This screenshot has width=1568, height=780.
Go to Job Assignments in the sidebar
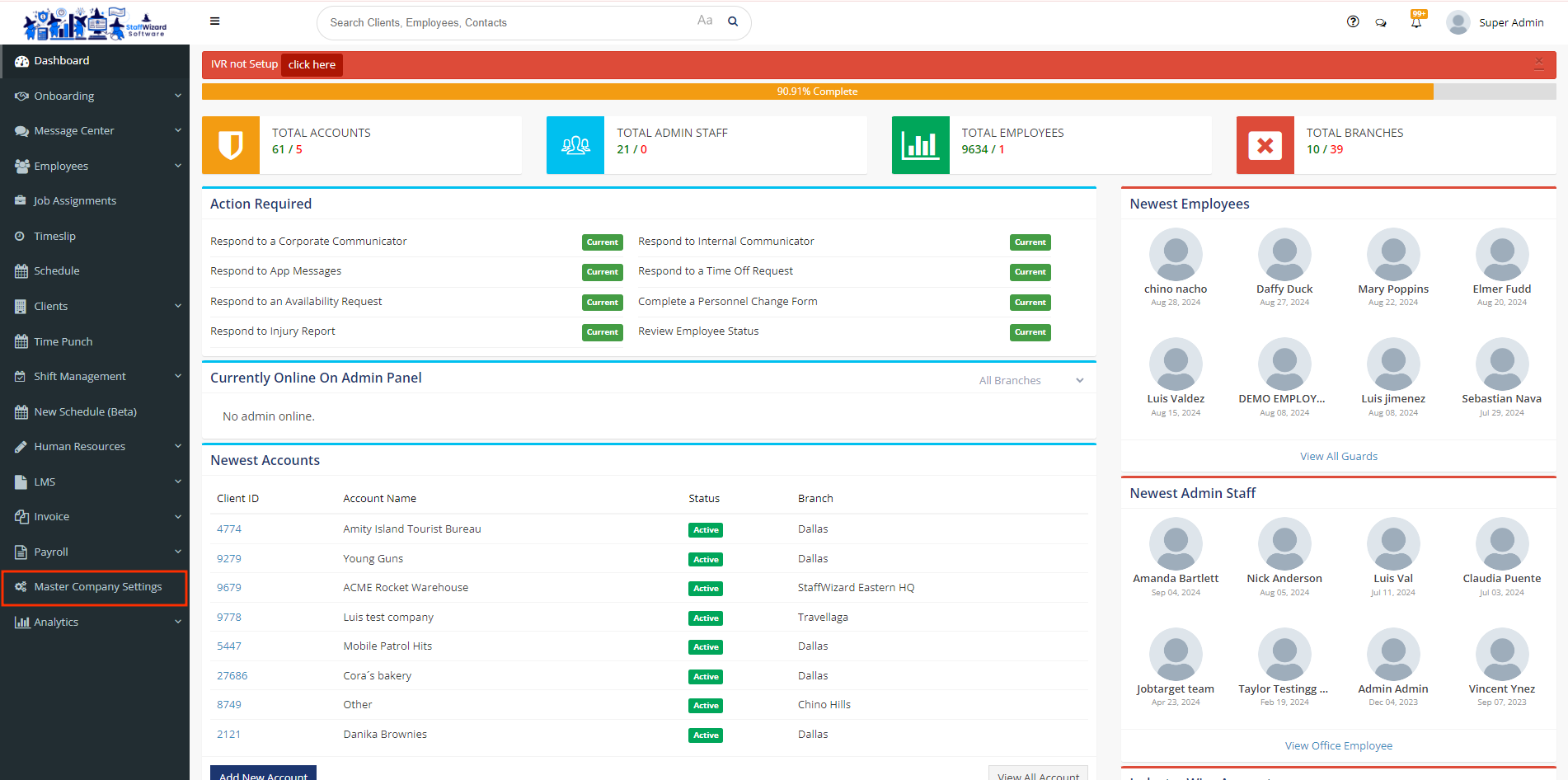point(75,201)
